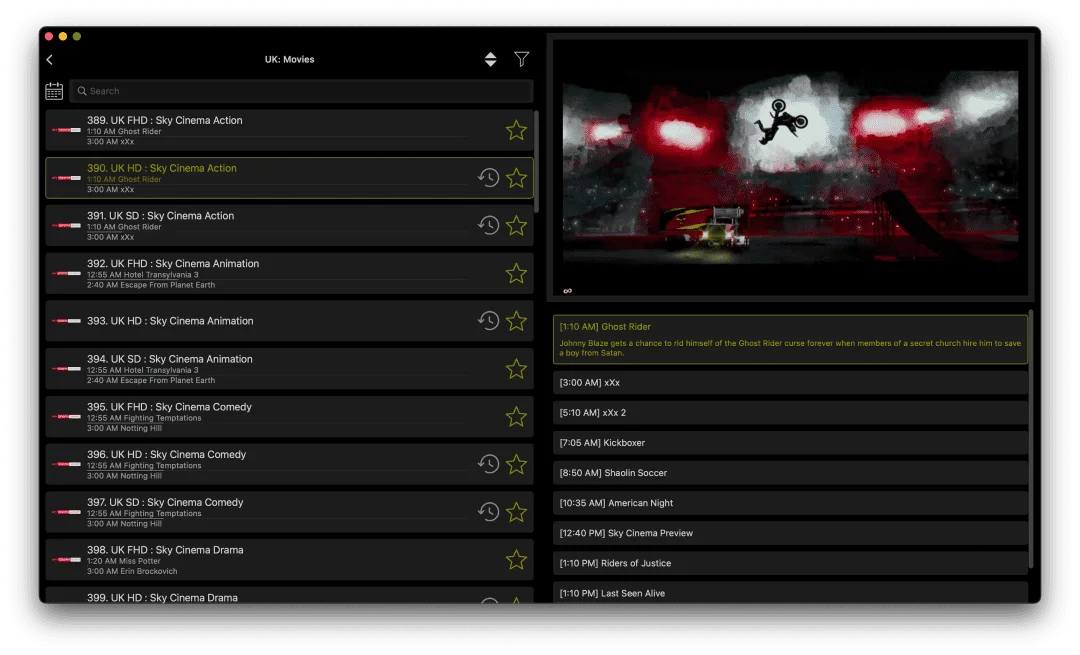The image size is (1080, 655).
Task: Select the [7:05 AM] Kickboxer program
Action: pyautogui.click(x=790, y=443)
